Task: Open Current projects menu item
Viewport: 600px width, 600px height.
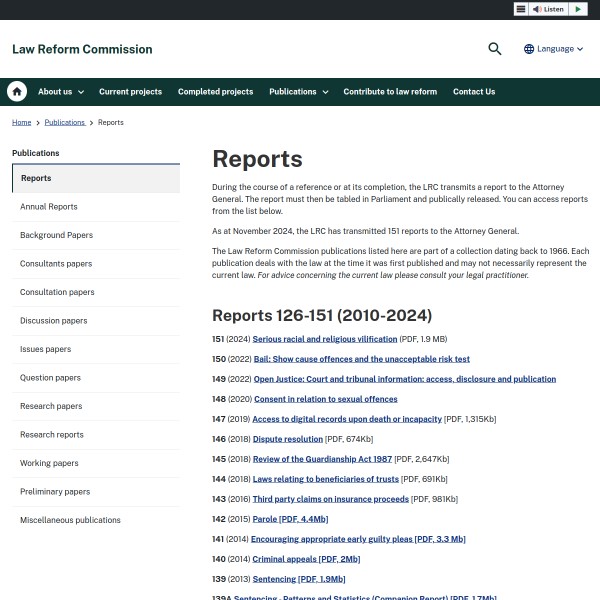Action: 130,92
